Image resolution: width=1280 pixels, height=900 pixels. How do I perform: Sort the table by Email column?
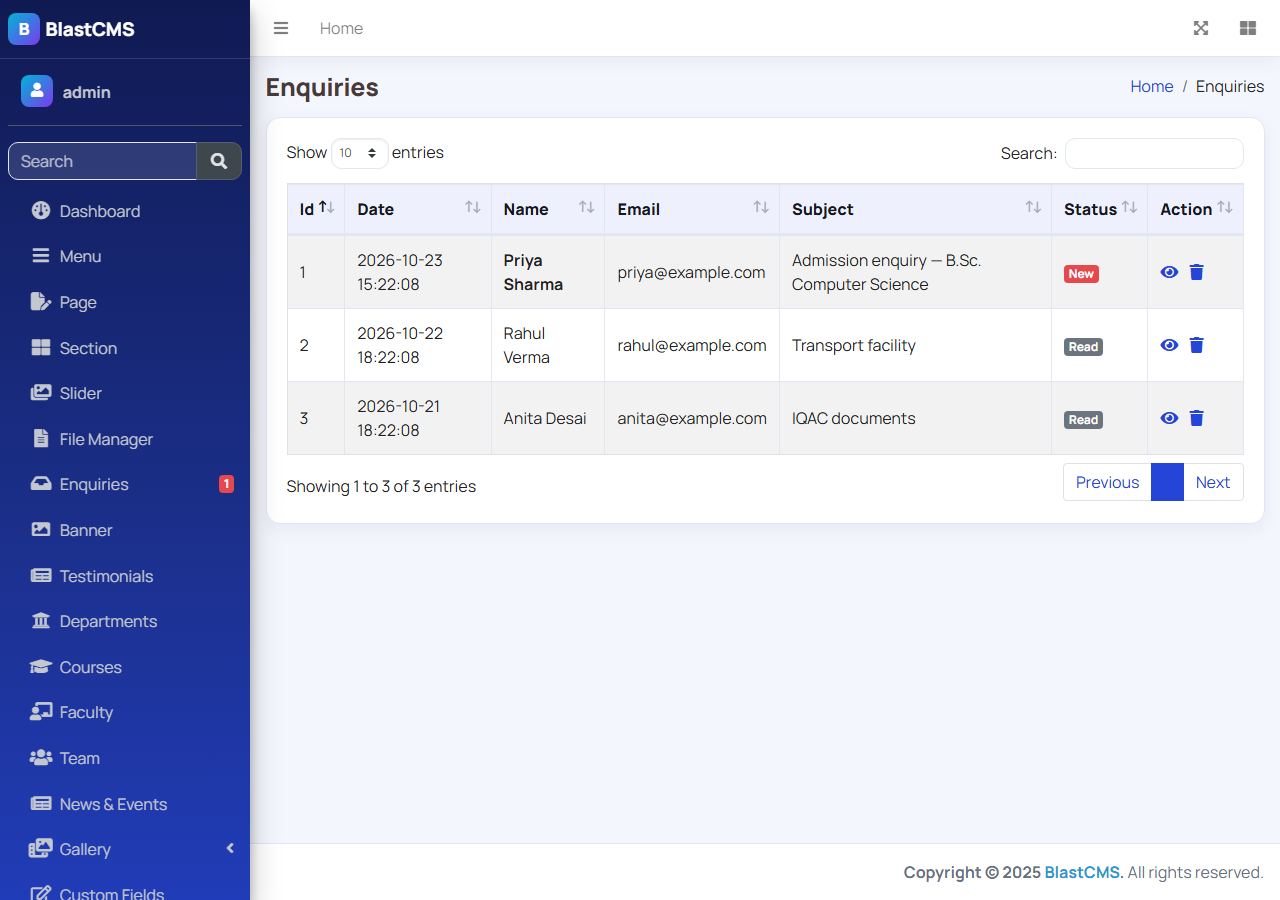pyautogui.click(x=692, y=209)
